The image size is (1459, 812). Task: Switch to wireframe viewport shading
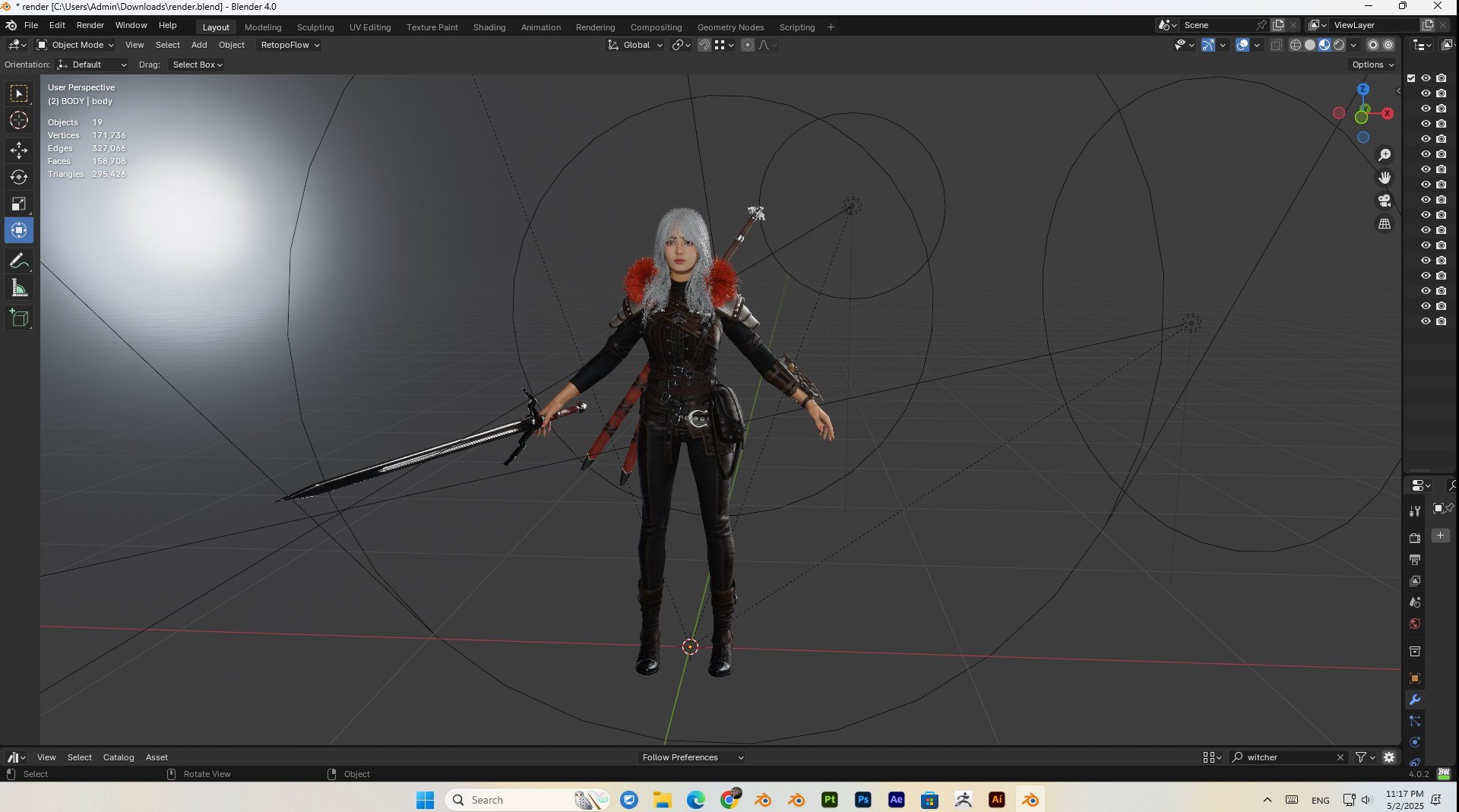1296,46
